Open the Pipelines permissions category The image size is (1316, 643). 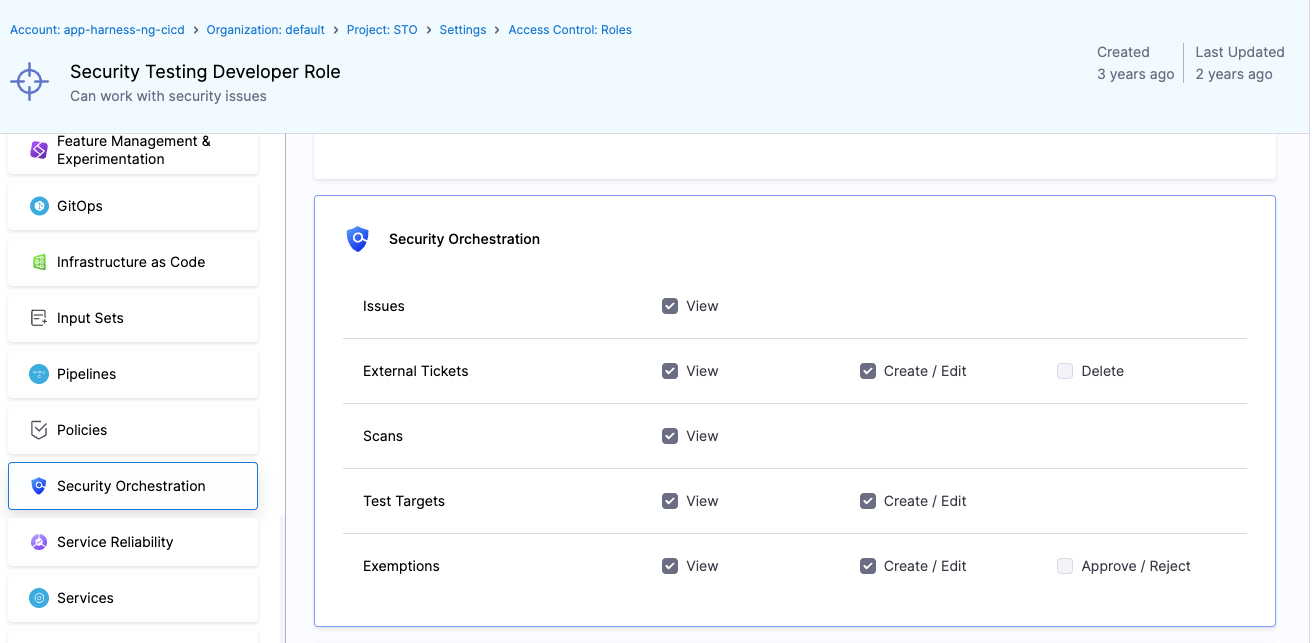coord(132,374)
